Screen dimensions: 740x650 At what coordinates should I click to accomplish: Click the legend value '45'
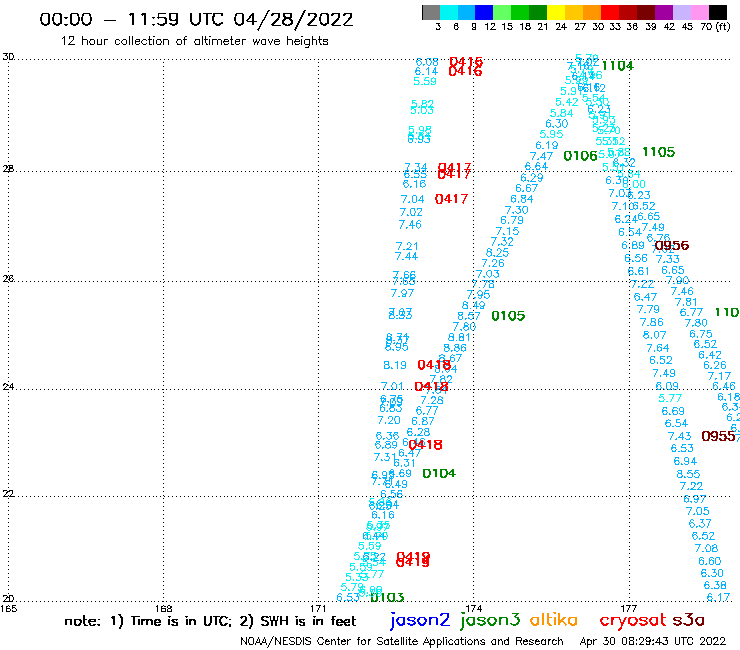[x=687, y=27]
